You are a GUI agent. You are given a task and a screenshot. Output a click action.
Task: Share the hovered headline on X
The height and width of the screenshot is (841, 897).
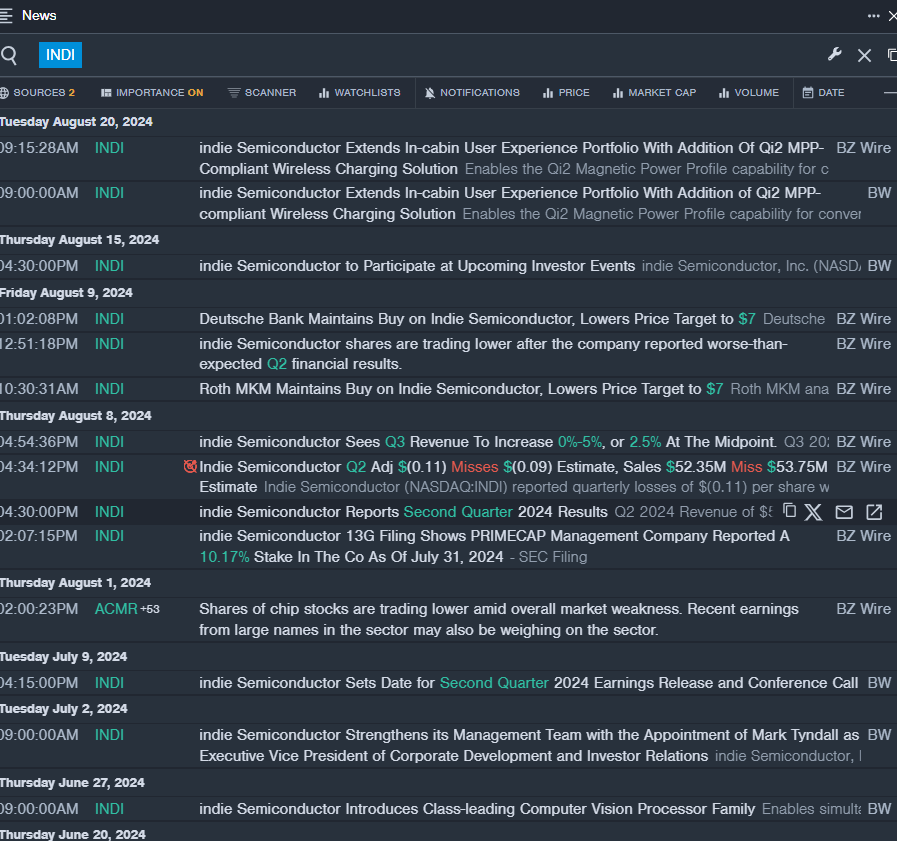coord(814,512)
